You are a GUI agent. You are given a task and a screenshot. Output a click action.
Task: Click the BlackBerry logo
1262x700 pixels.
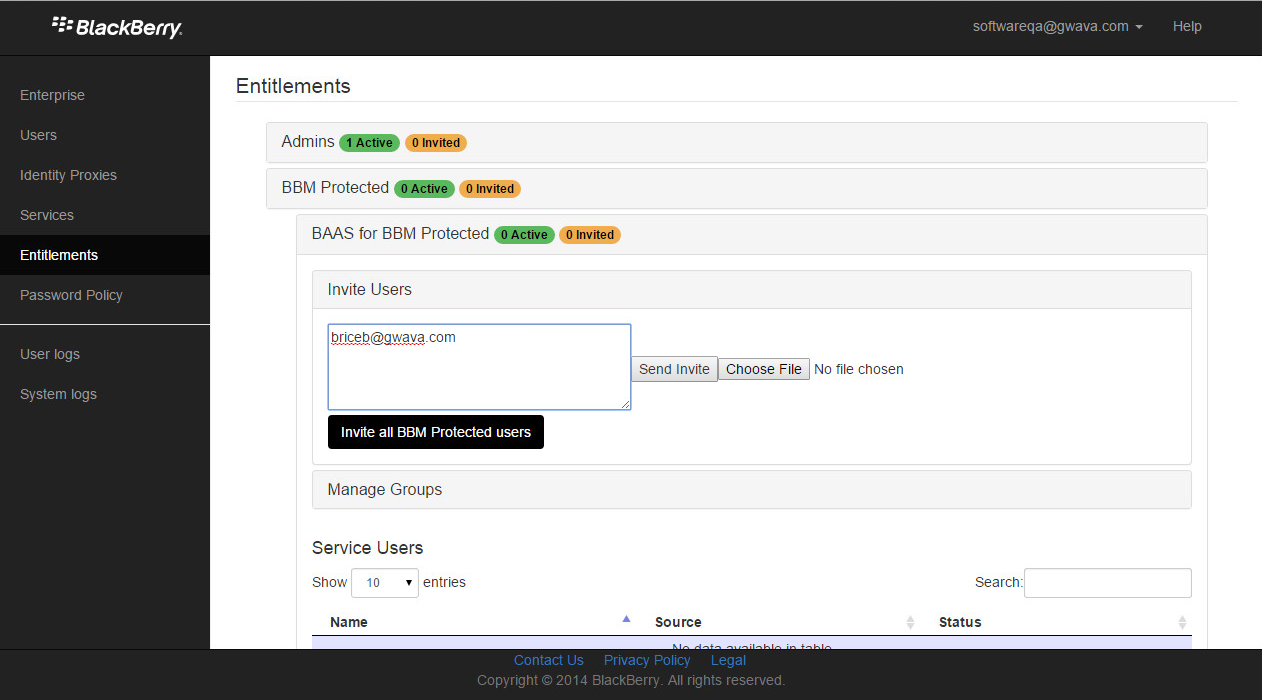click(117, 27)
